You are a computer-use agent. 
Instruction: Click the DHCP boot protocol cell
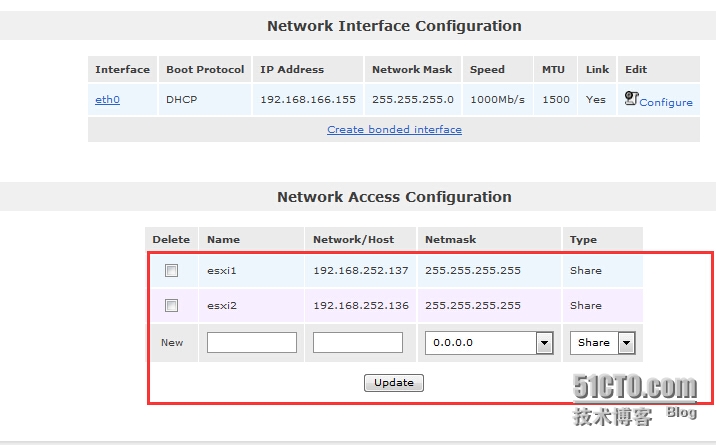tap(205, 99)
